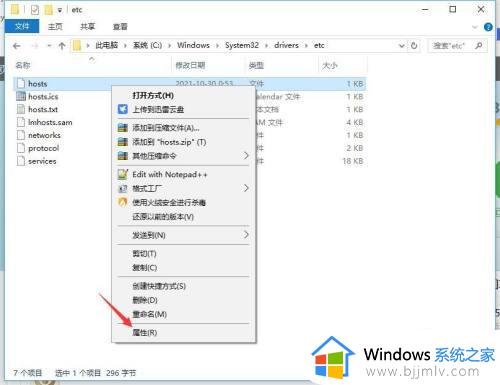The width and height of the screenshot is (500, 385).
Task: Open the 查看 ribbon tab
Action: [120, 27]
